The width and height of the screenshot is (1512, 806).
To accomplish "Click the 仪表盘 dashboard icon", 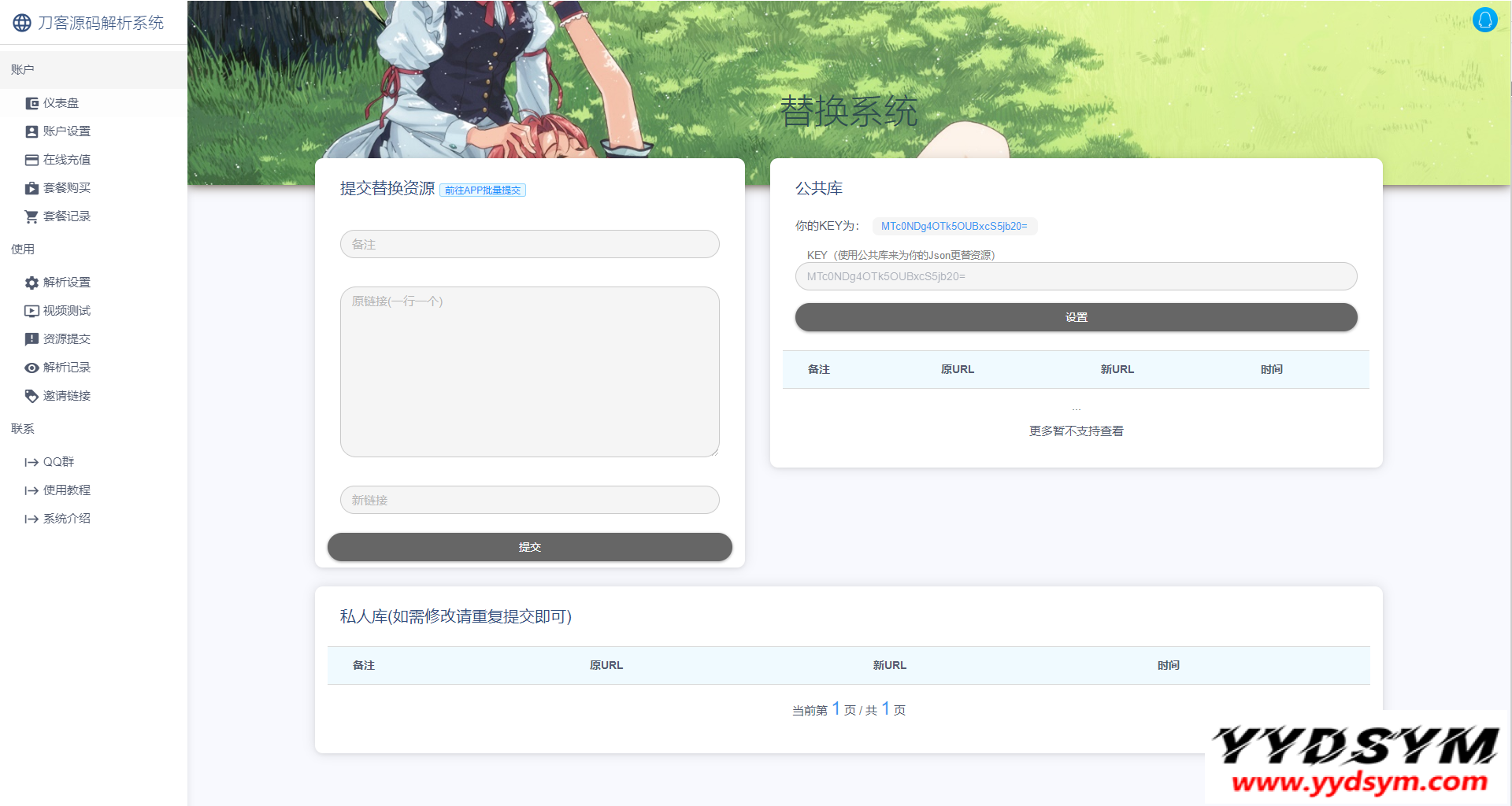I will [31, 103].
